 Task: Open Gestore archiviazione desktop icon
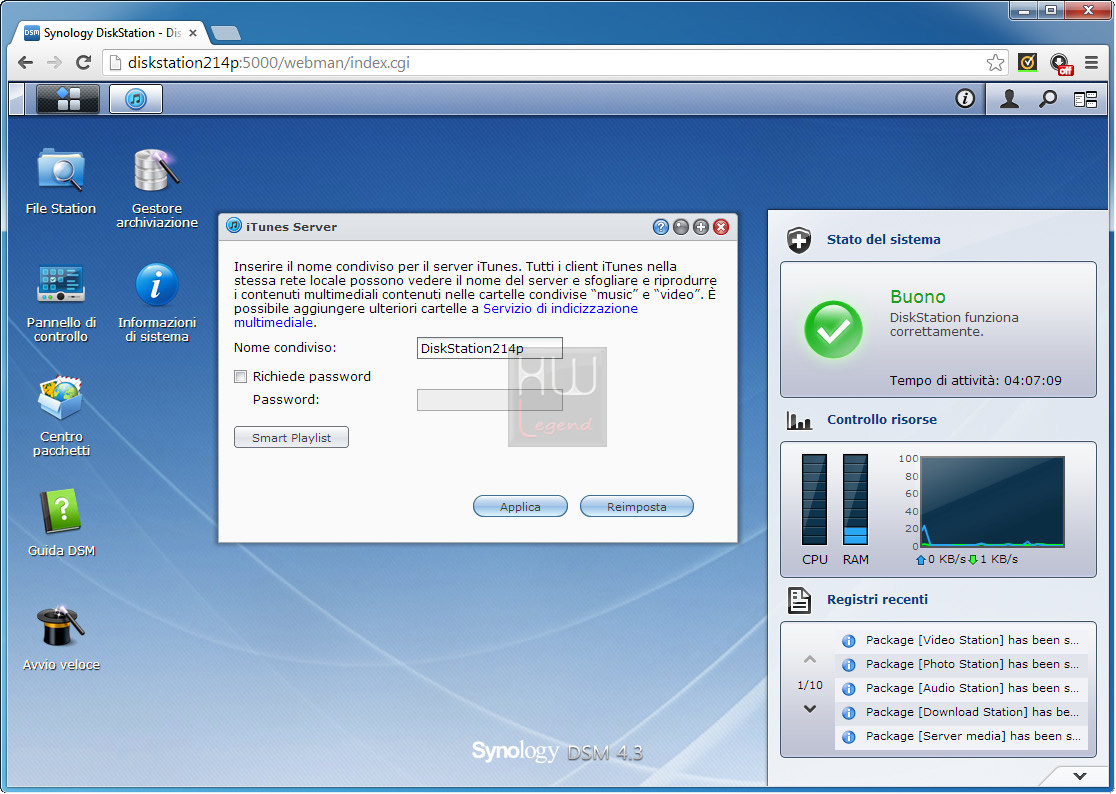pyautogui.click(x=157, y=189)
